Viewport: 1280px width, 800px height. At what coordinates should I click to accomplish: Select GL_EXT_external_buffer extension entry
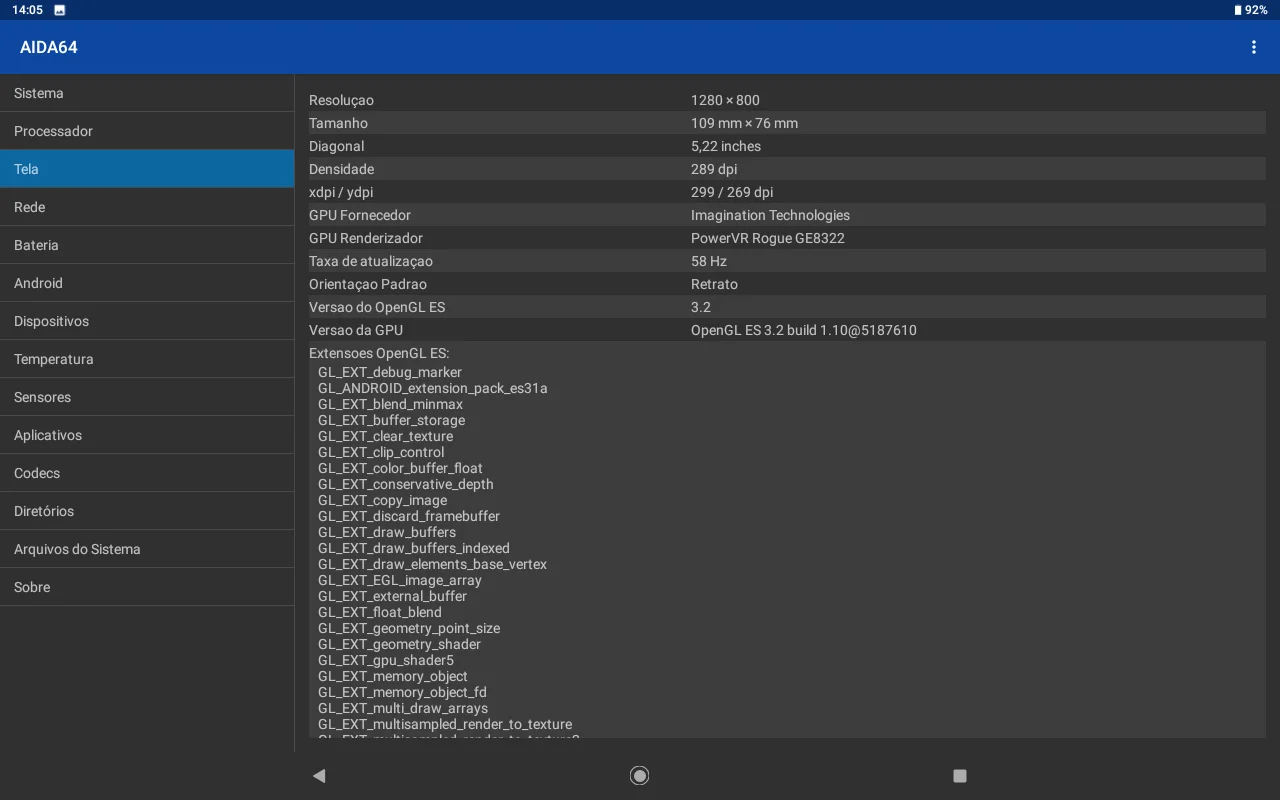[x=393, y=596]
